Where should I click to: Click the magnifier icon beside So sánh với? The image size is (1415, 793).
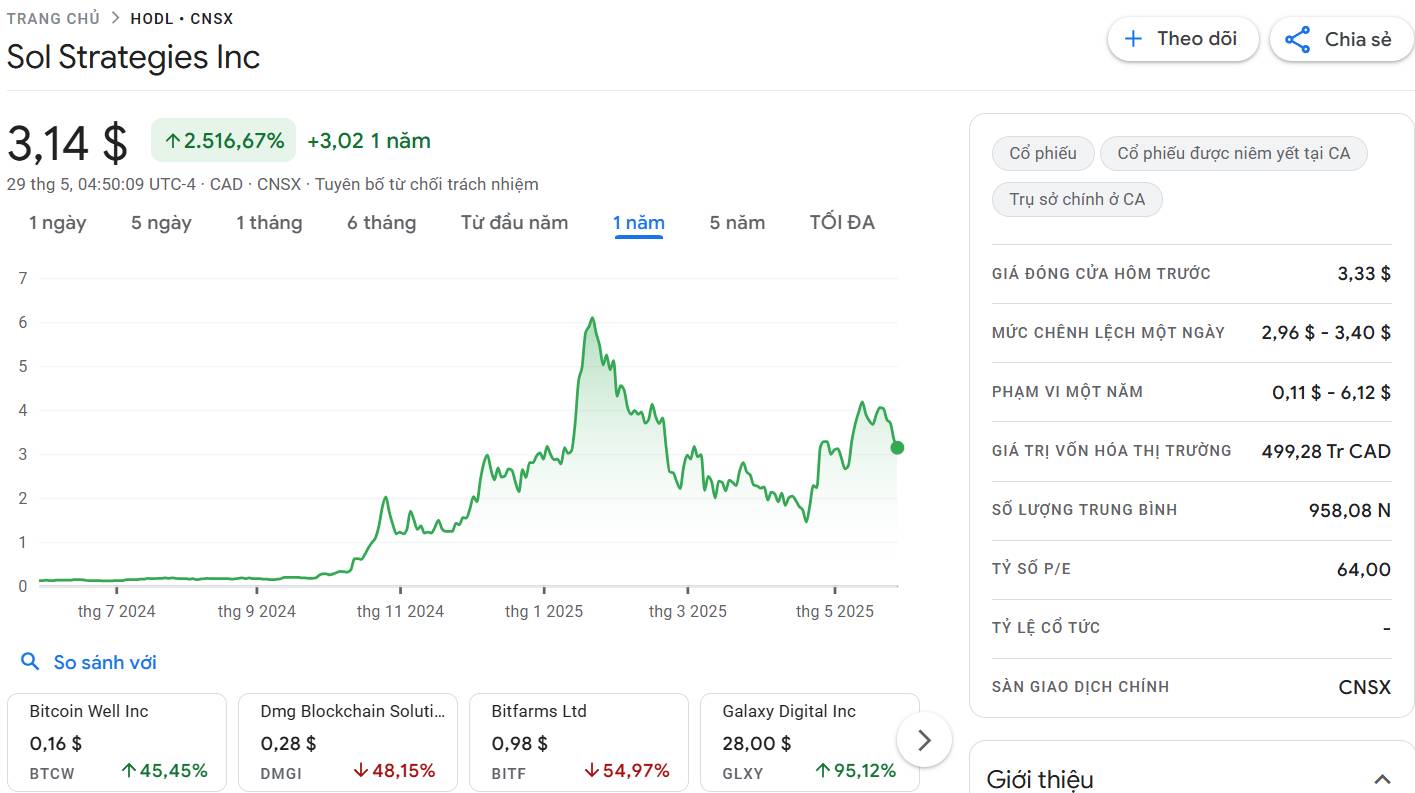point(31,662)
